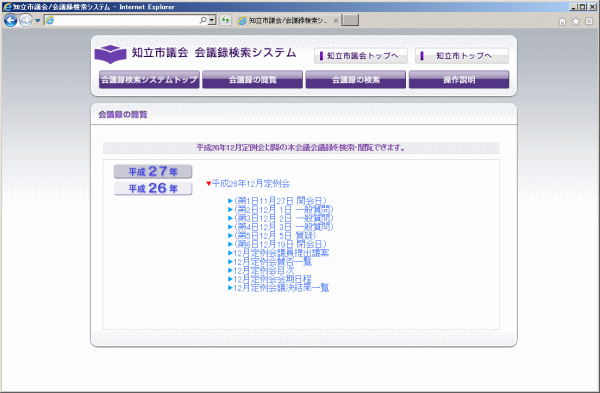Open 操作説明 menu item
Viewport: 600px width, 393px height.
(x=459, y=80)
